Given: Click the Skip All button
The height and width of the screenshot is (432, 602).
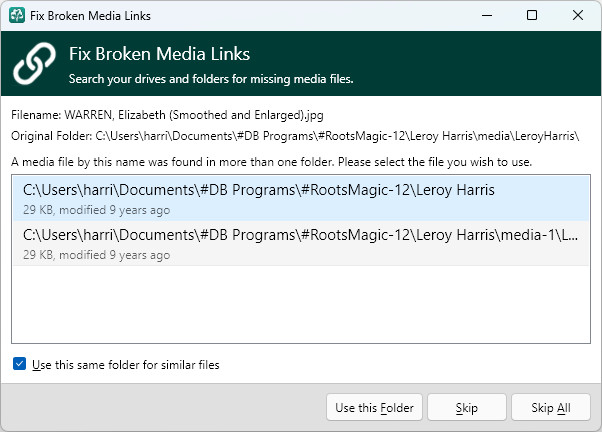Looking at the screenshot, I should pos(551,407).
